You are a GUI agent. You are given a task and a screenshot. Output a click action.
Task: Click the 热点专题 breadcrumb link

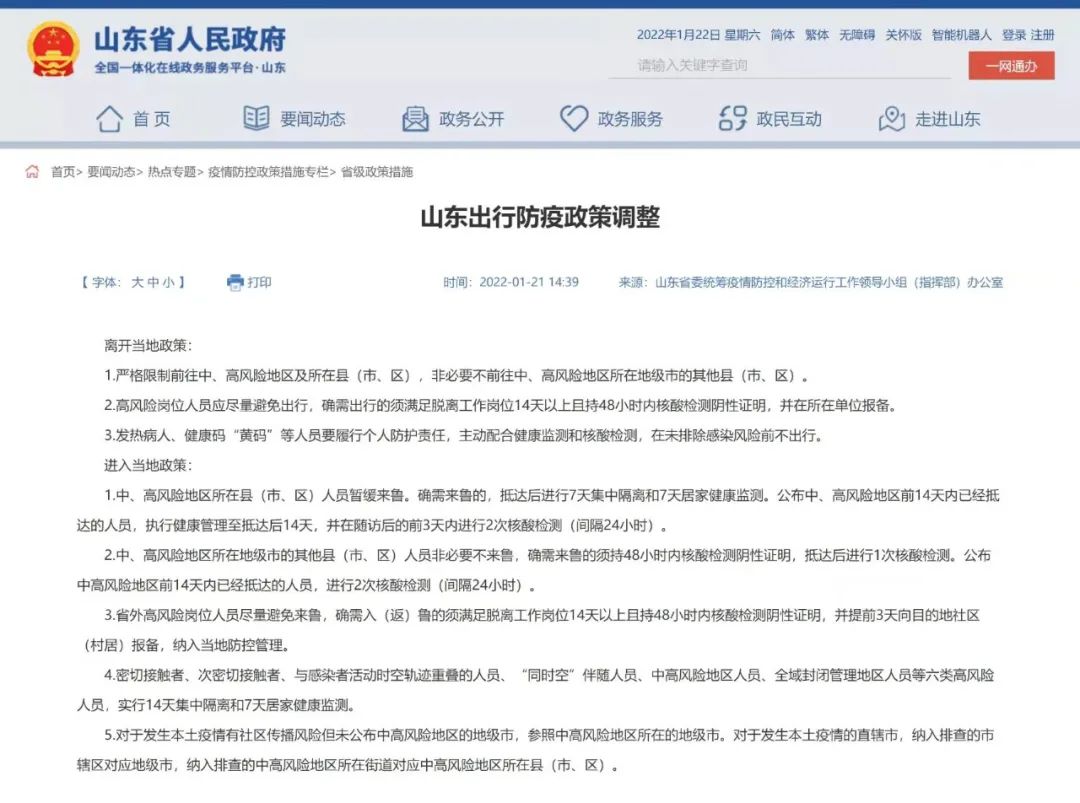pyautogui.click(x=172, y=171)
